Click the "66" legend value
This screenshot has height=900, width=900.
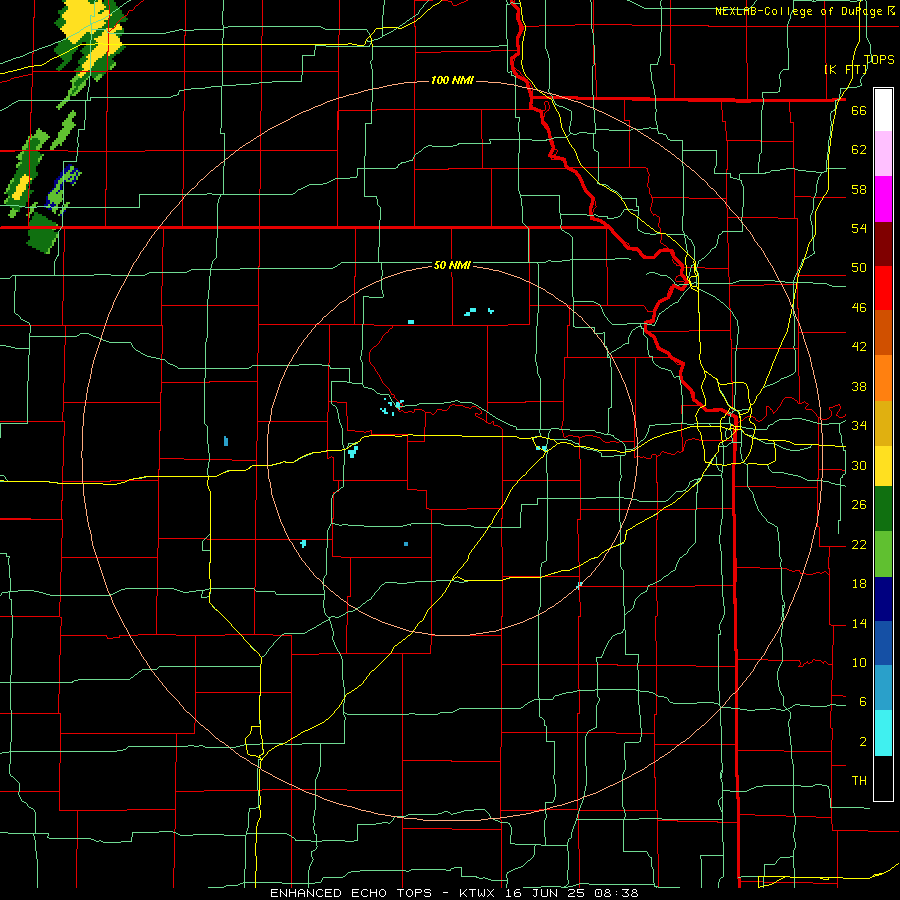(859, 110)
